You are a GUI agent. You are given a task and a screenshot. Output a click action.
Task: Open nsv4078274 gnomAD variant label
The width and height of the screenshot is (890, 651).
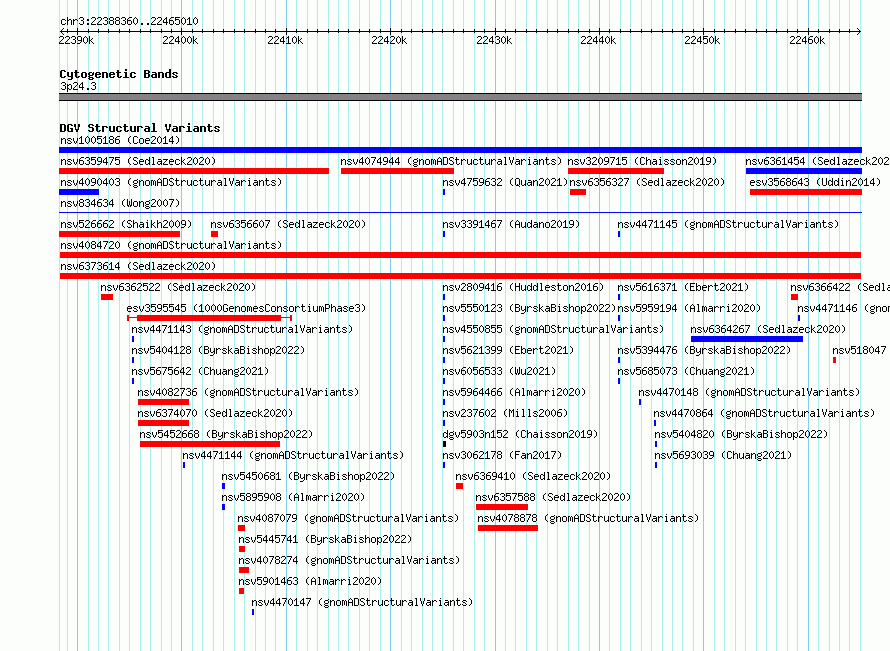point(349,560)
